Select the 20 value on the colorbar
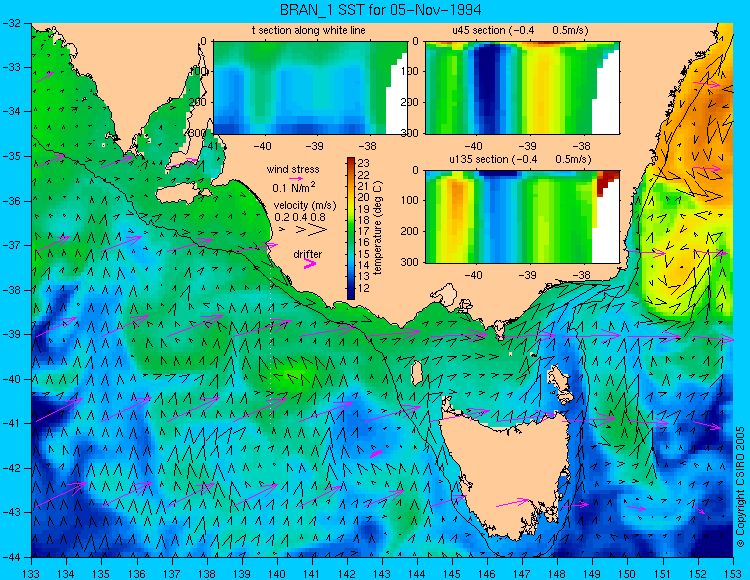The image size is (750, 580). [x=364, y=197]
